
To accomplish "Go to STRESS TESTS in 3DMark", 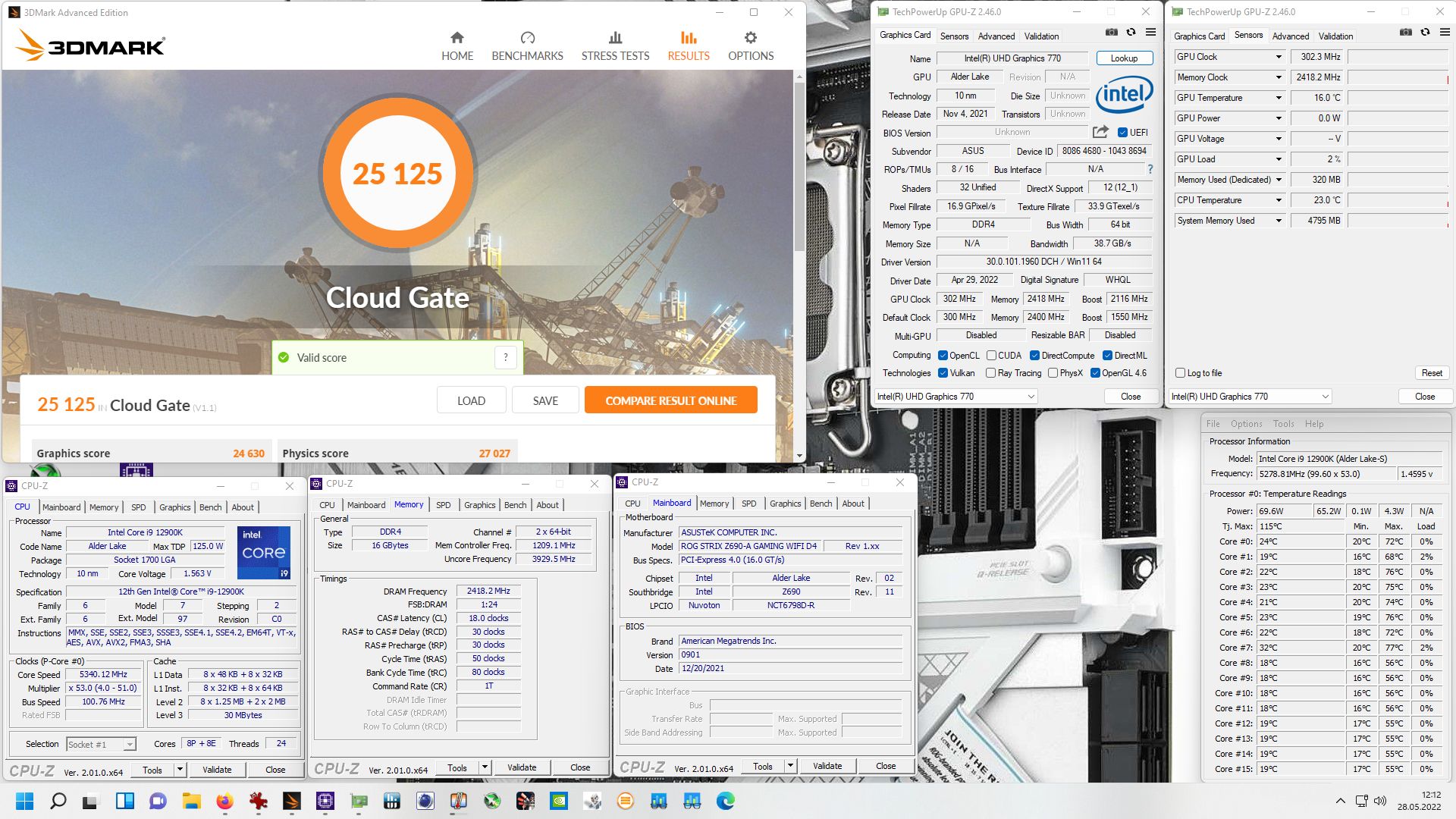I will click(615, 47).
